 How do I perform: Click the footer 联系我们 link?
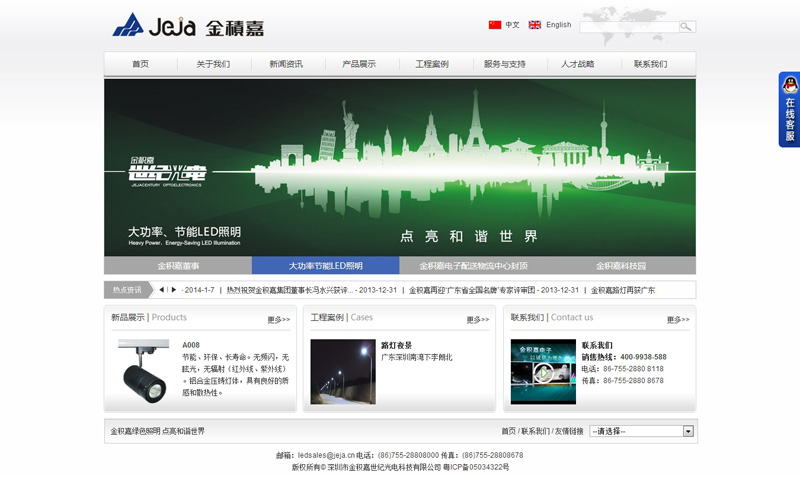535,431
